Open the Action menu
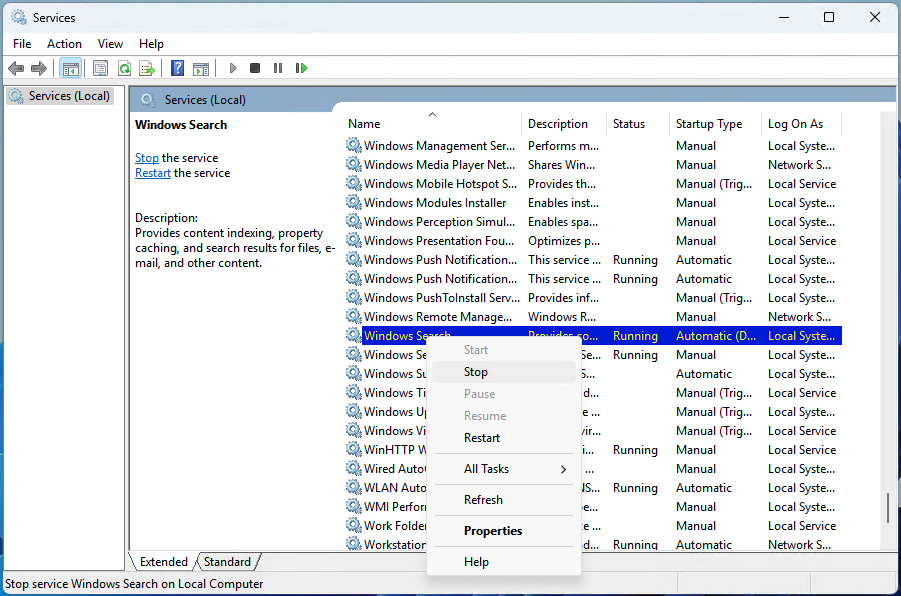The image size is (901, 596). tap(64, 43)
